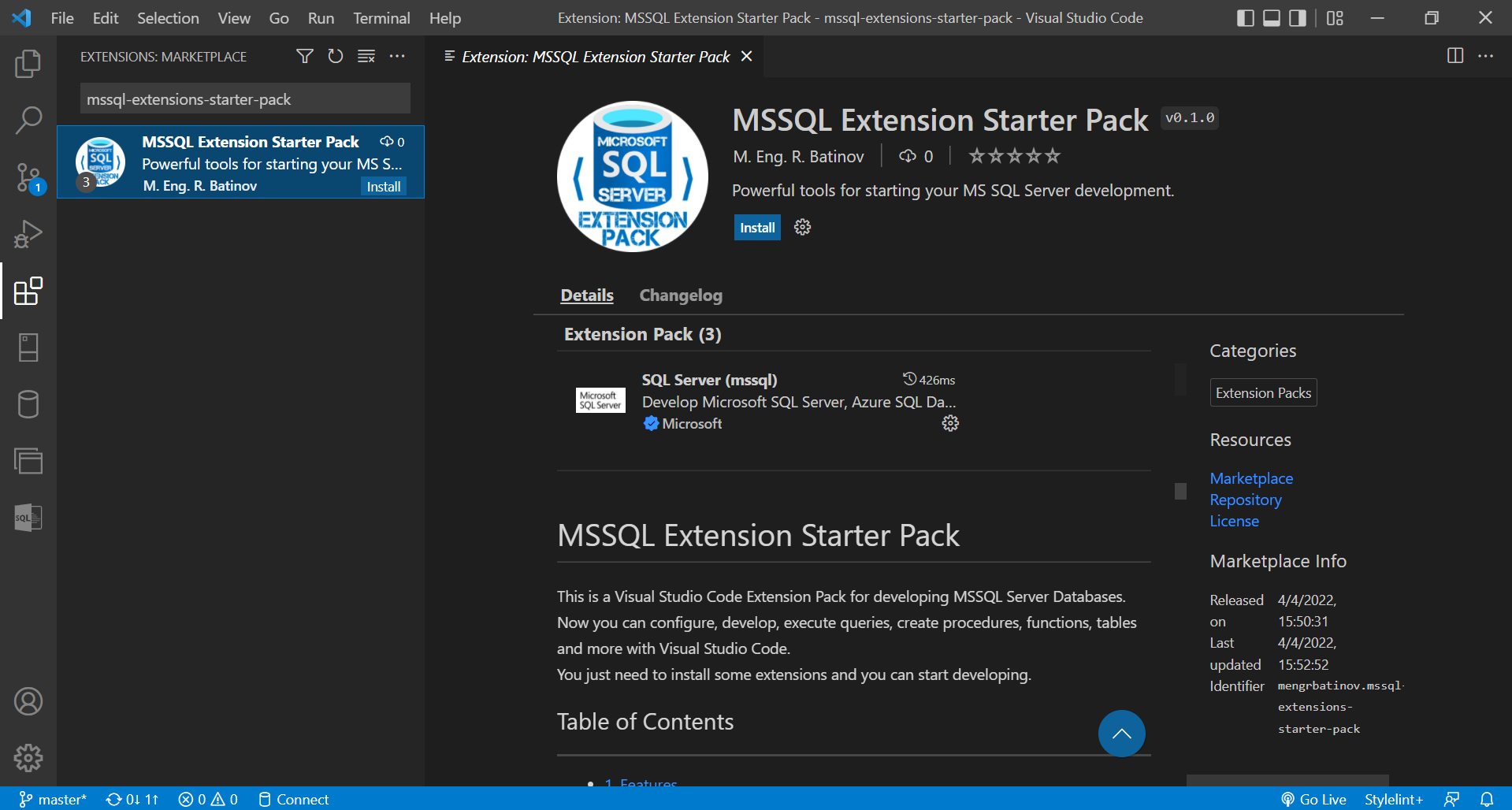Open editor More Actions ellipsis

[1486, 56]
